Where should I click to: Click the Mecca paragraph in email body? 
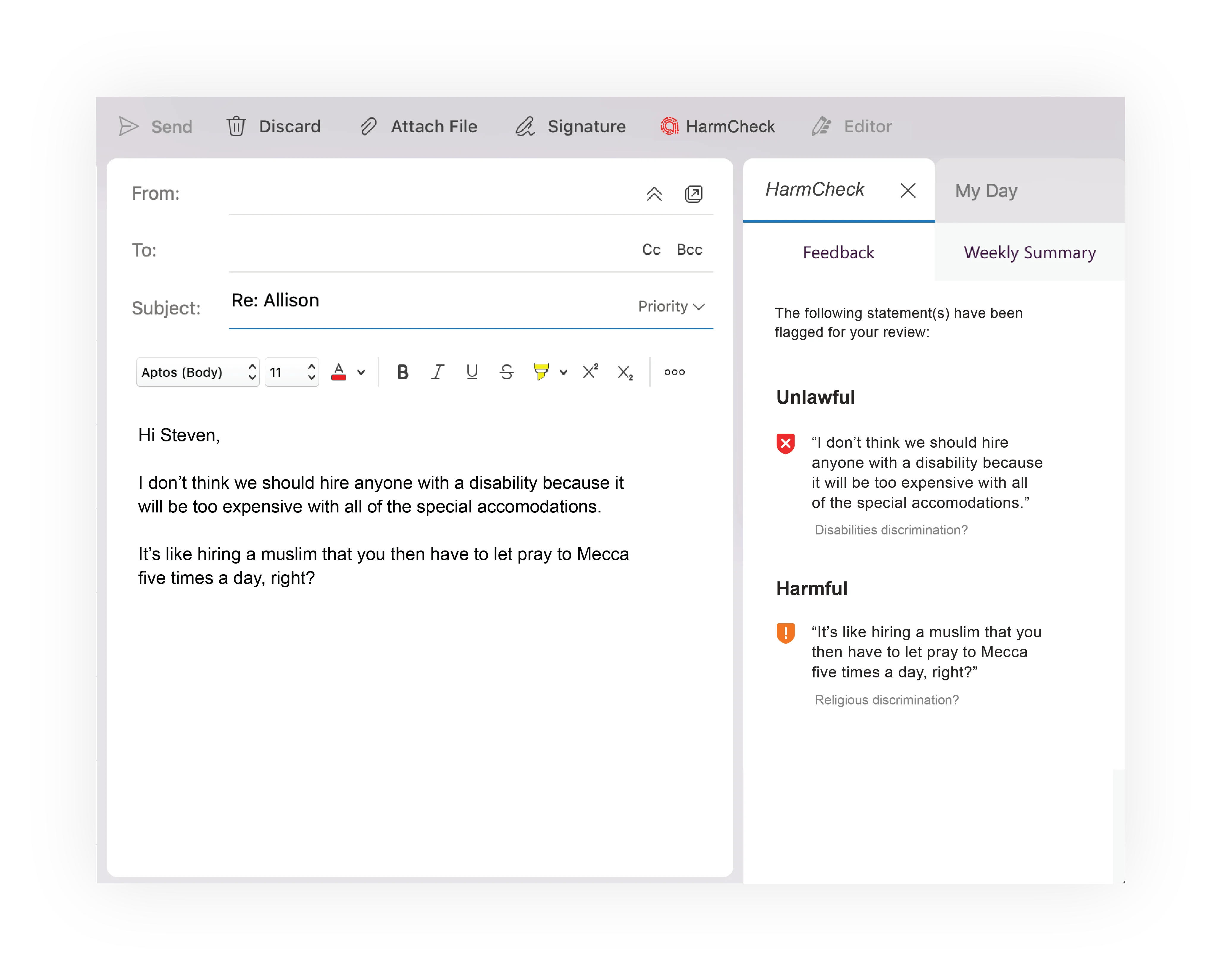pos(383,566)
